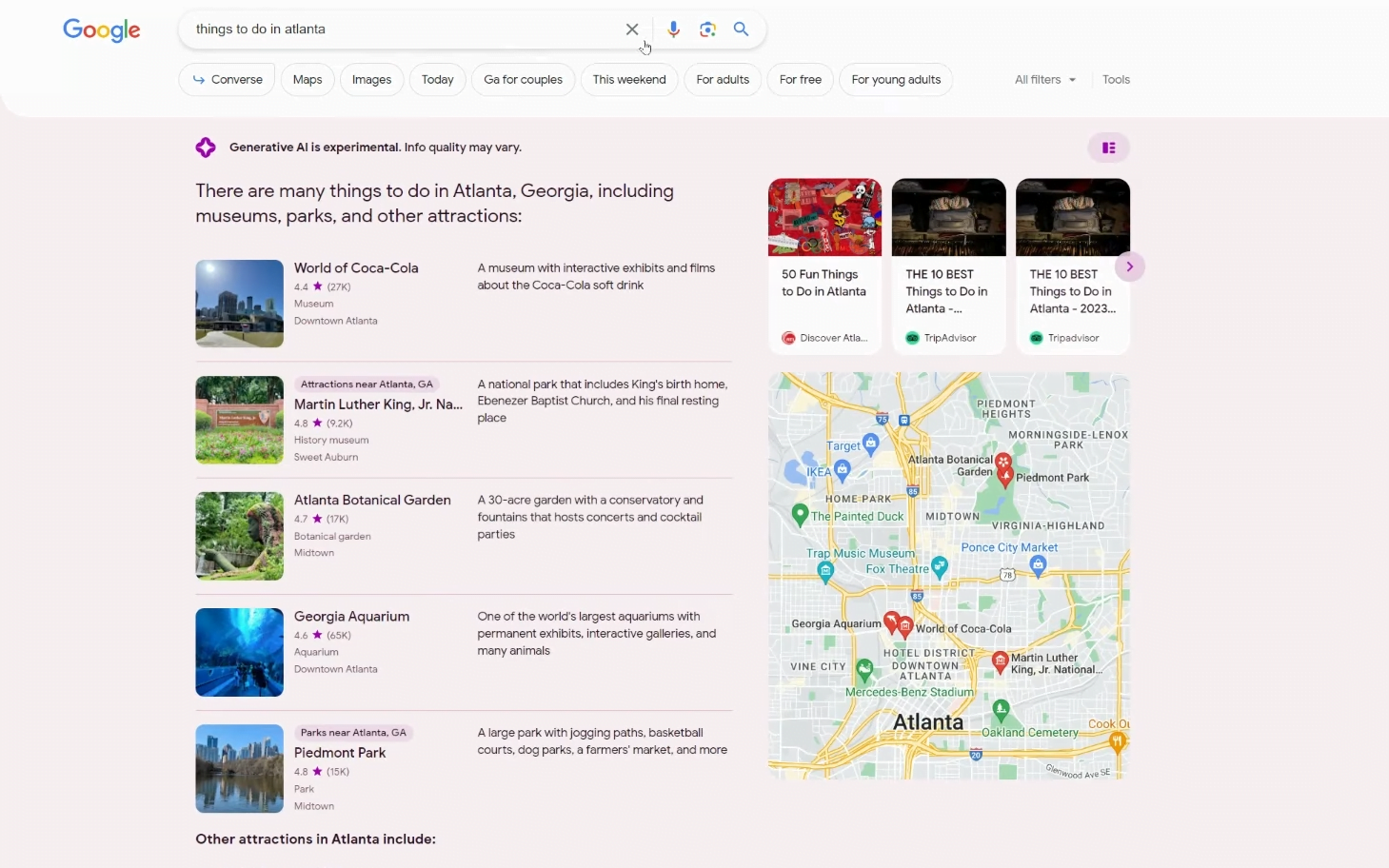Open World of Coca-Cola listing
The height and width of the screenshot is (868, 1389).
[356, 268]
